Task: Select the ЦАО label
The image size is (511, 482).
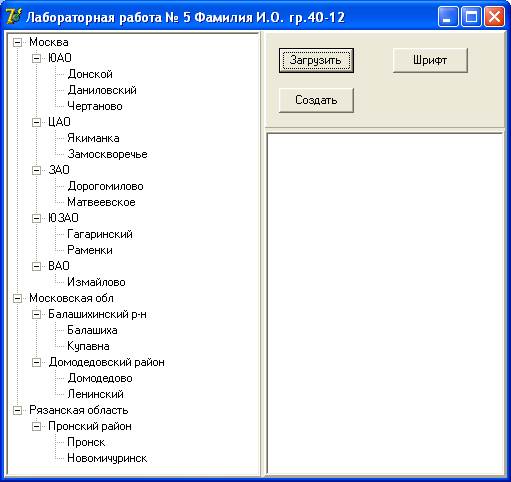Action: pyautogui.click(x=59, y=122)
